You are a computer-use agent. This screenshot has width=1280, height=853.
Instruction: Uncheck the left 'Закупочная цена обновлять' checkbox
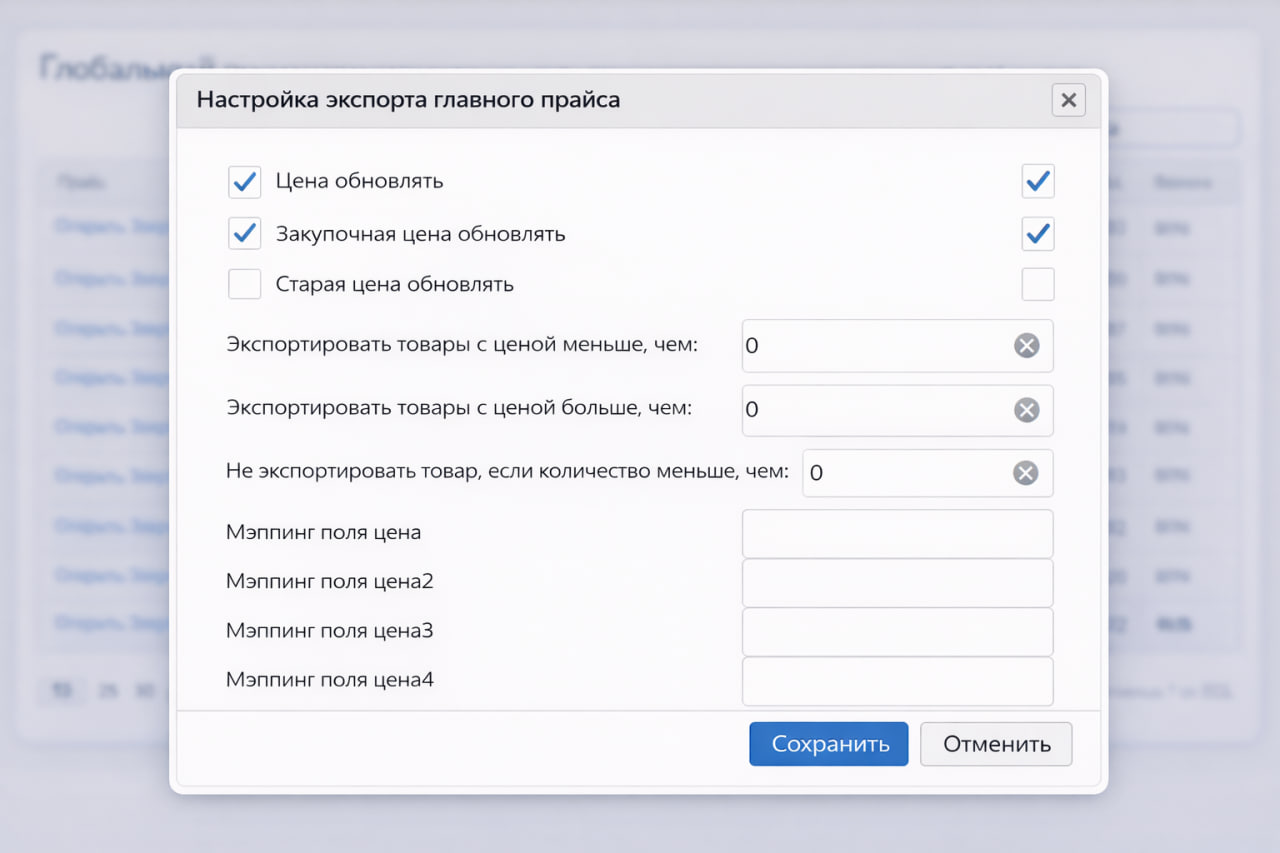click(245, 234)
